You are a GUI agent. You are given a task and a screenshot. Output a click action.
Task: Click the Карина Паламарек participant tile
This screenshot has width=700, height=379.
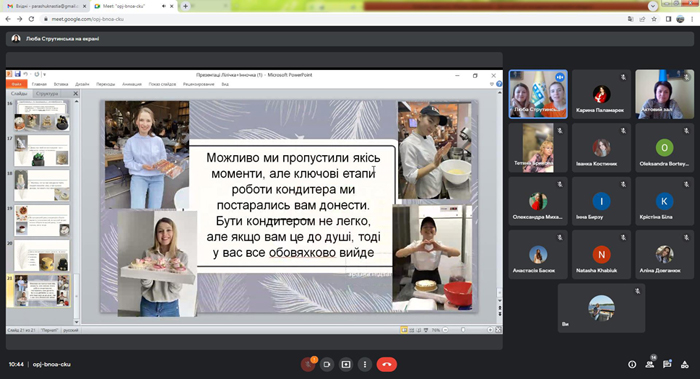(x=601, y=94)
